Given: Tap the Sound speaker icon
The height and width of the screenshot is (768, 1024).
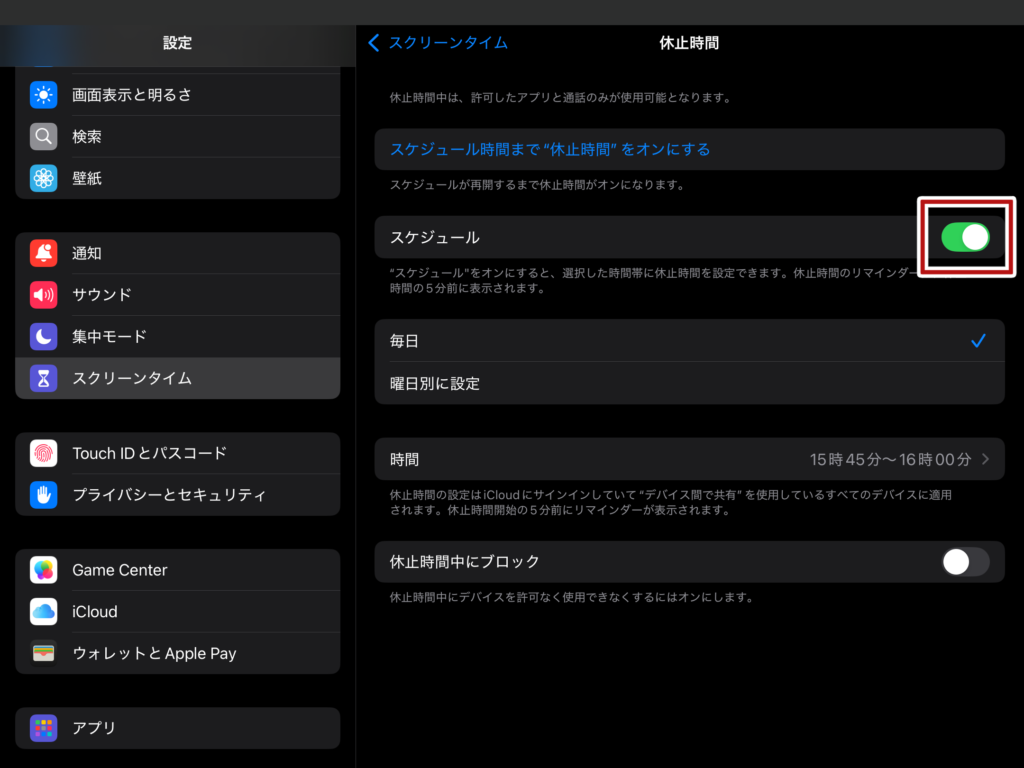Looking at the screenshot, I should (x=43, y=295).
